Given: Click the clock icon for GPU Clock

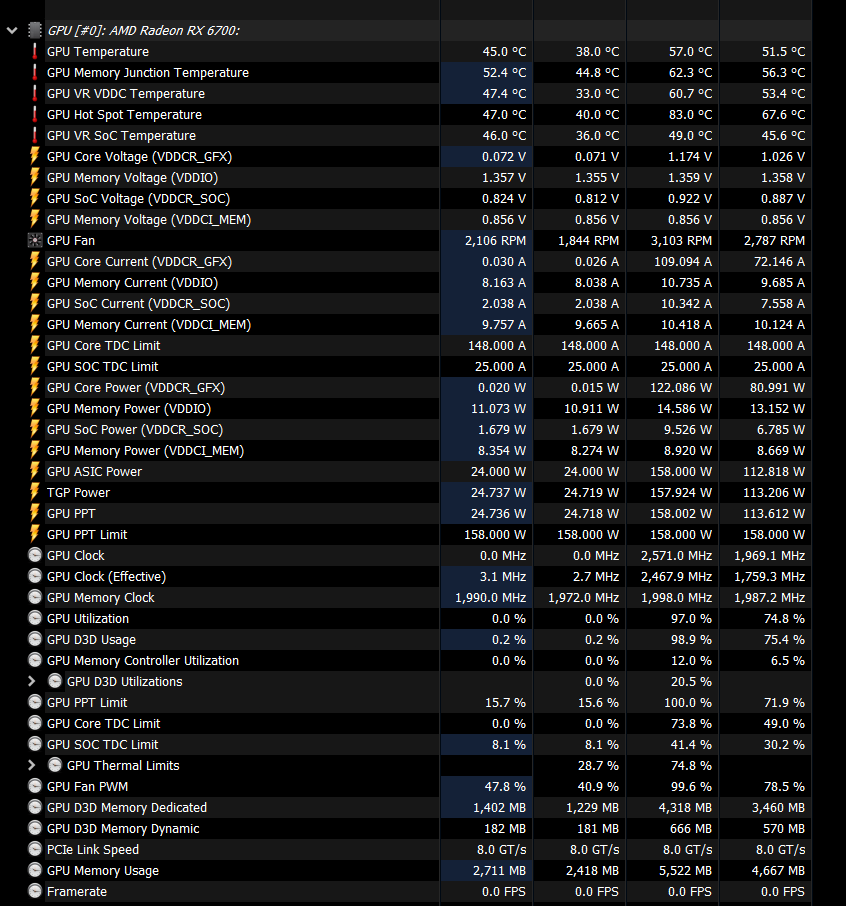Looking at the screenshot, I should point(35,555).
